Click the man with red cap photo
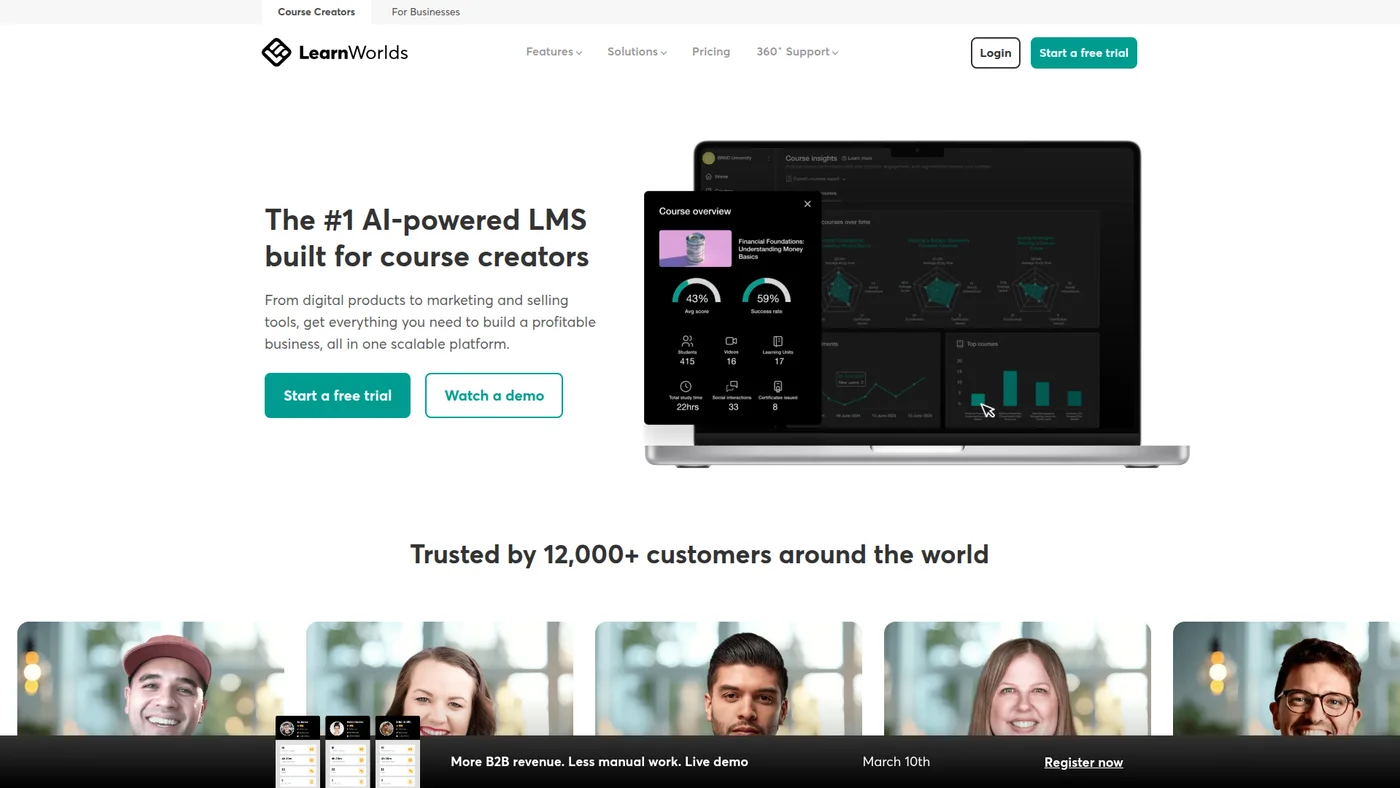1400x788 pixels. [150, 680]
